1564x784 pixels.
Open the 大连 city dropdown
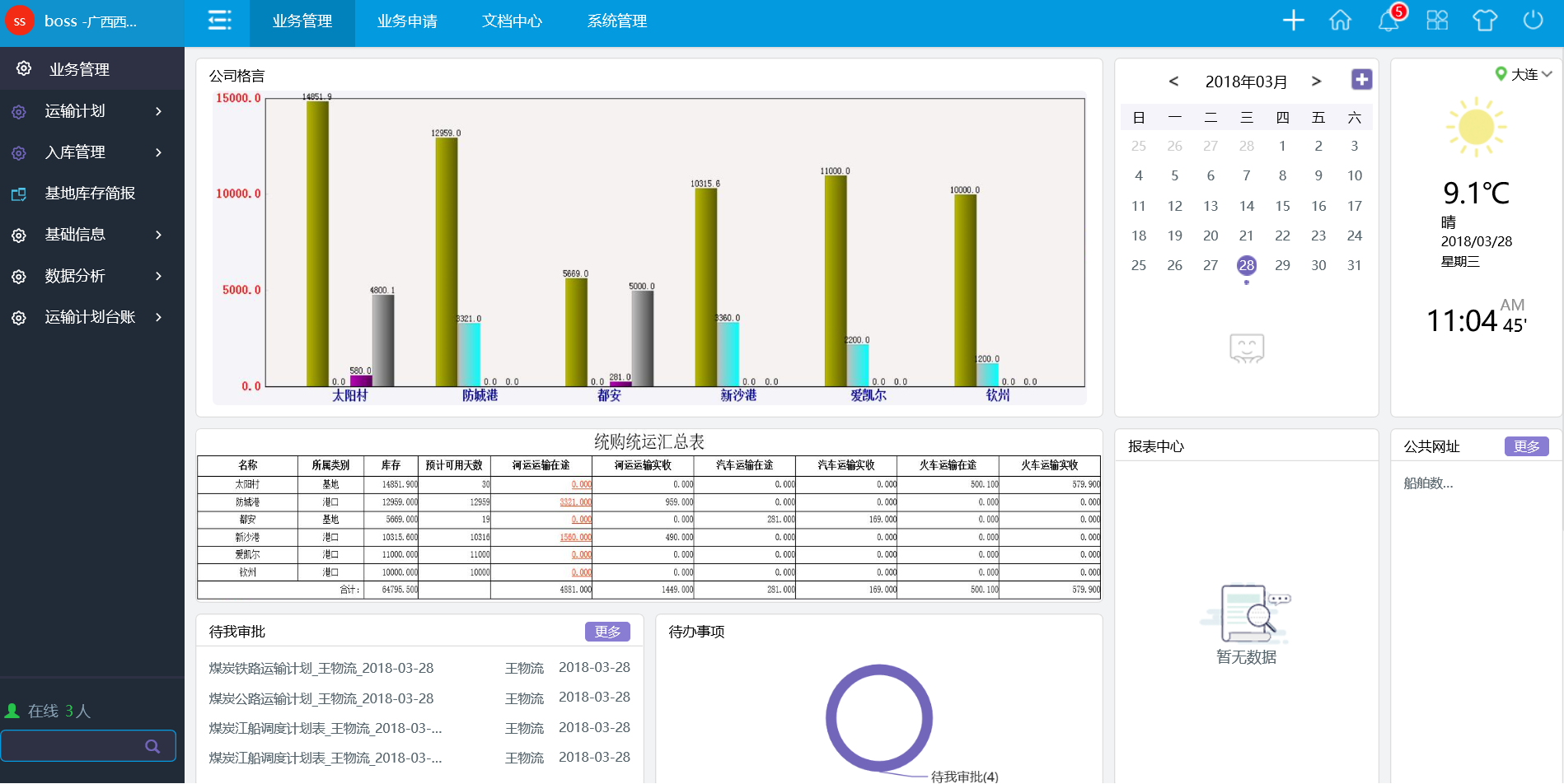coord(1525,74)
